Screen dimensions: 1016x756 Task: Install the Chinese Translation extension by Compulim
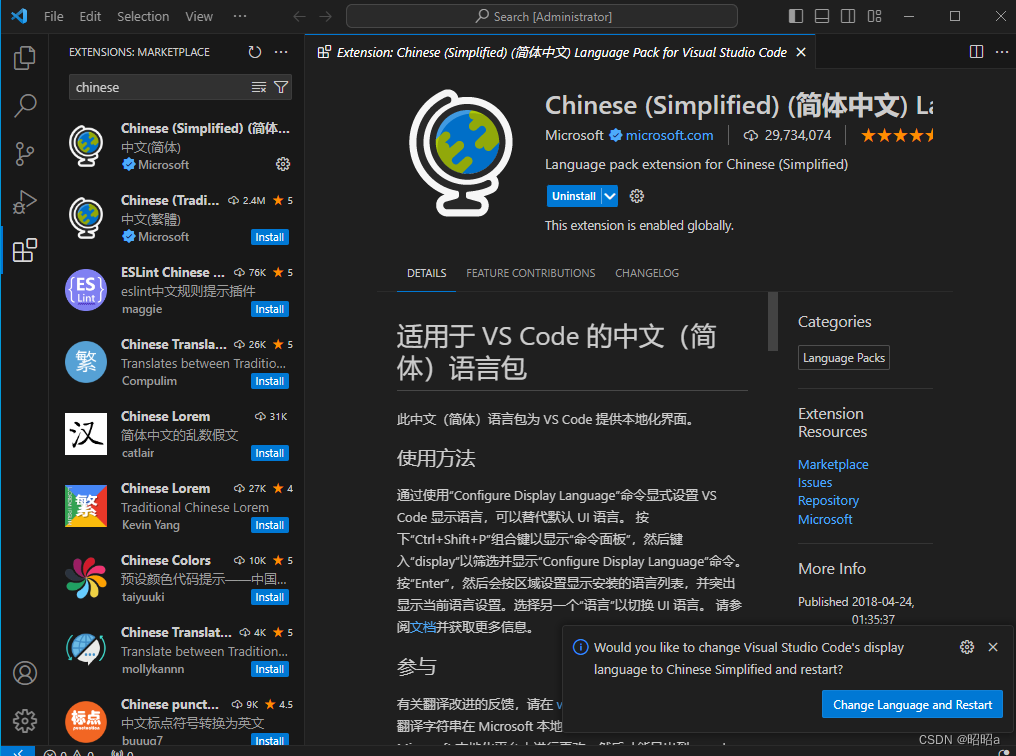pyautogui.click(x=270, y=381)
